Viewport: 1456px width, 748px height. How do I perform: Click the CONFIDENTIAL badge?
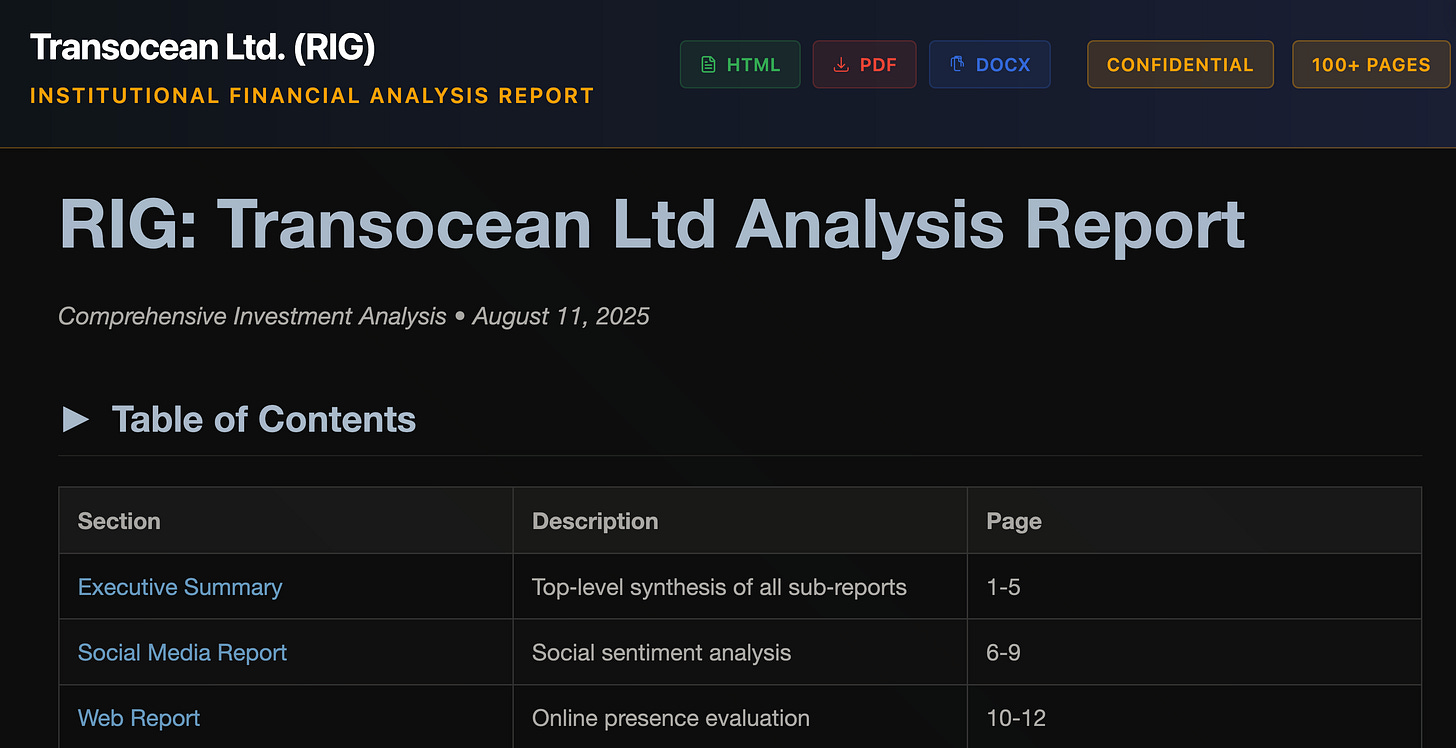tap(1180, 64)
